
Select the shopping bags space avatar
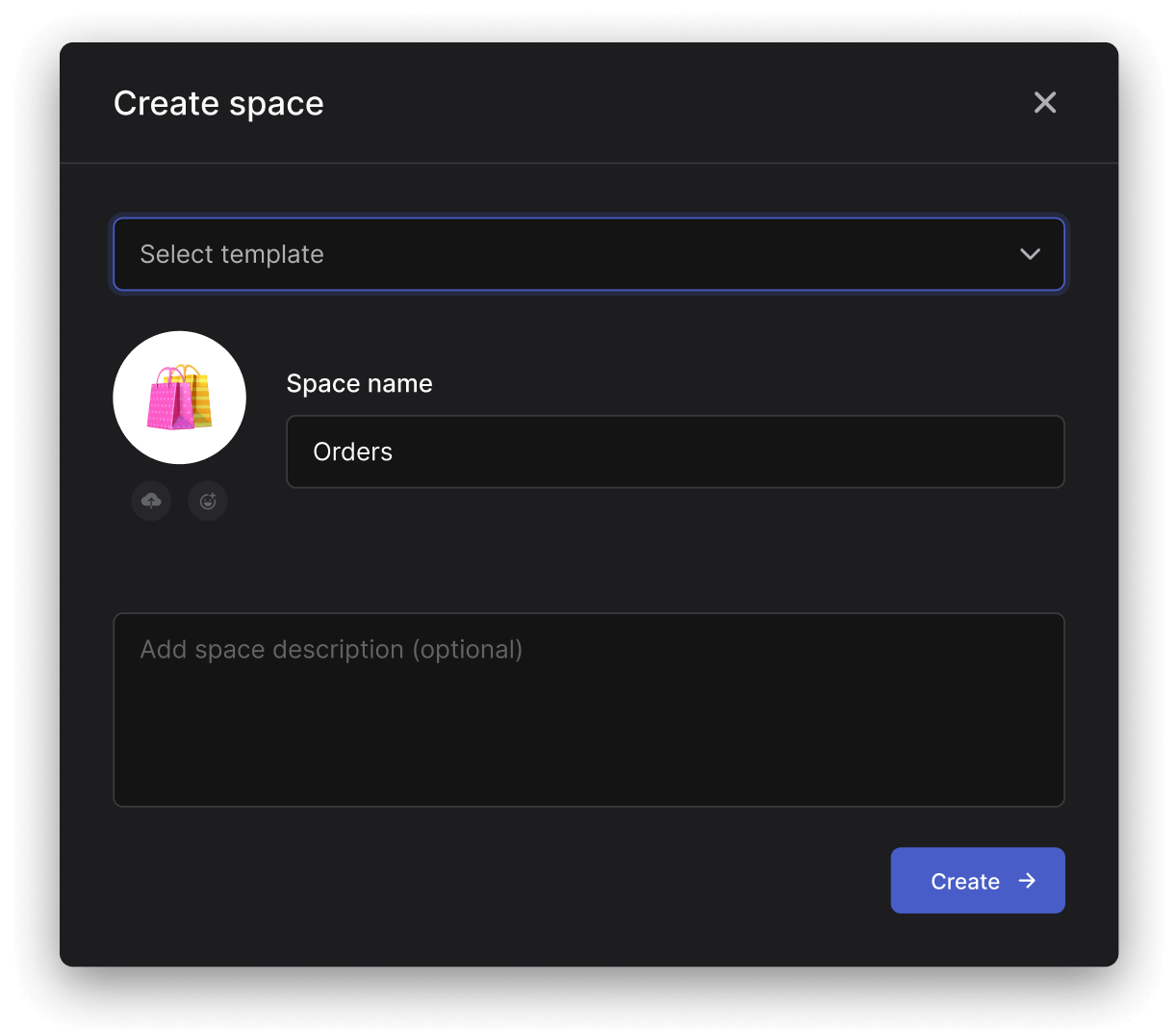tap(179, 398)
